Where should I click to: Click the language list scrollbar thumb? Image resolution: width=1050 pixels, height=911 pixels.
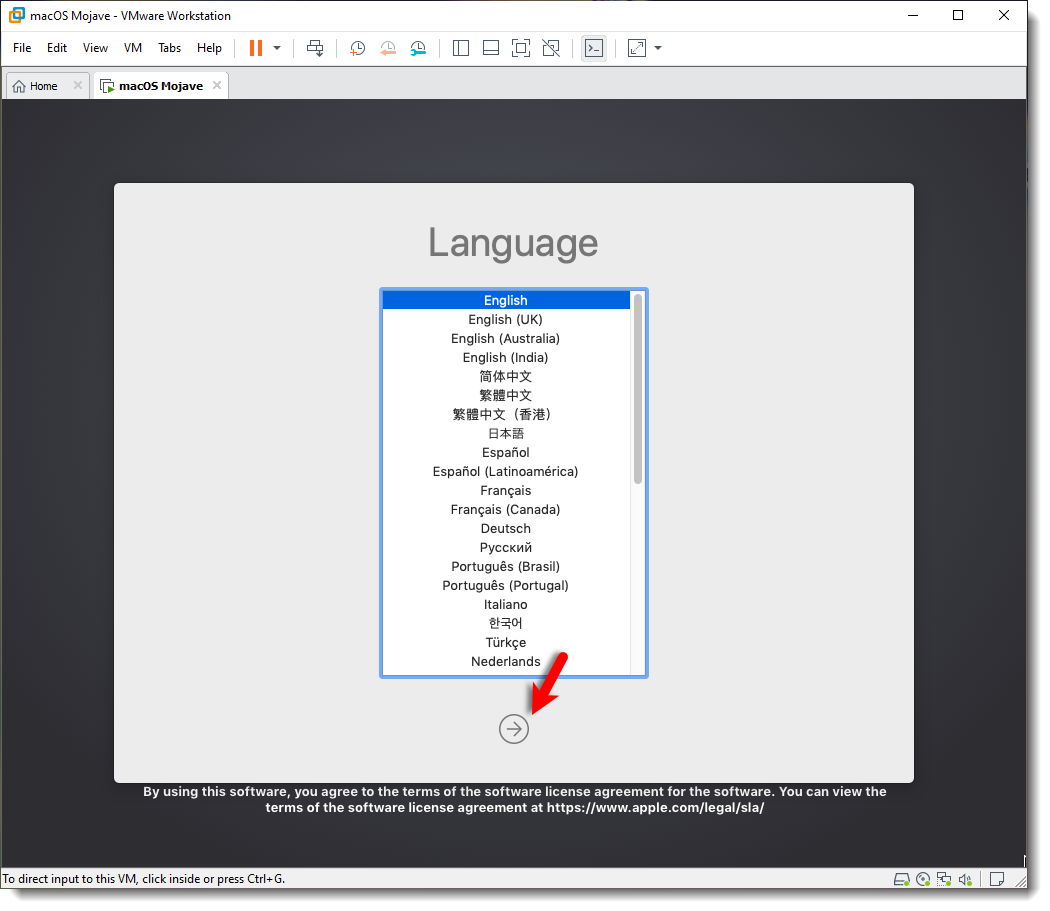point(638,389)
